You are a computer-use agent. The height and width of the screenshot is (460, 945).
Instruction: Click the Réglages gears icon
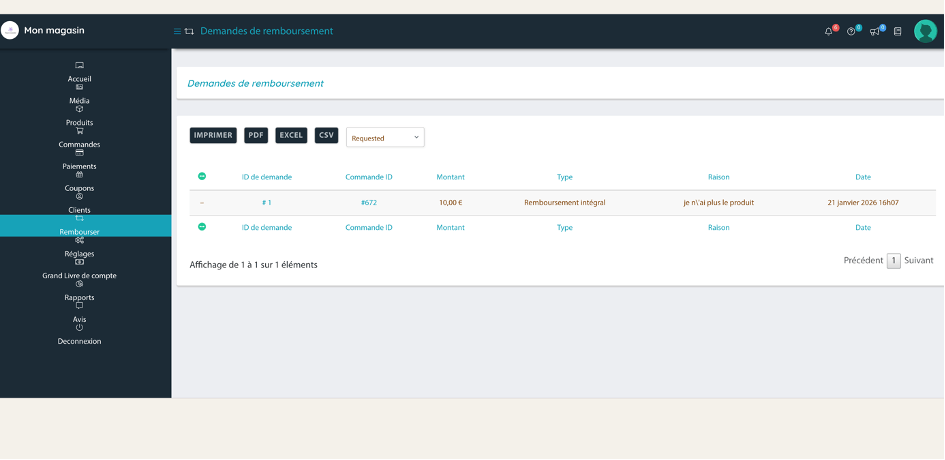pyautogui.click(x=80, y=241)
